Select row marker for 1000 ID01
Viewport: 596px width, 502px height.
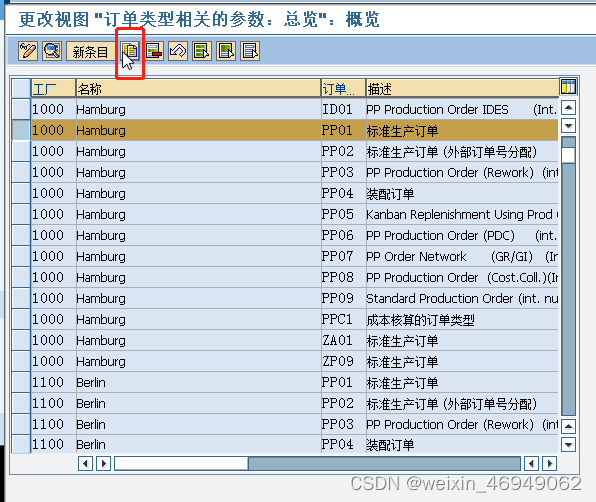pyautogui.click(x=21, y=109)
